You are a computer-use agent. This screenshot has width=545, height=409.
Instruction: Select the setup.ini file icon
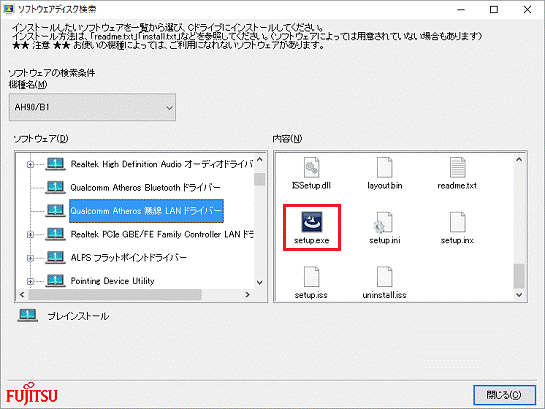click(384, 222)
